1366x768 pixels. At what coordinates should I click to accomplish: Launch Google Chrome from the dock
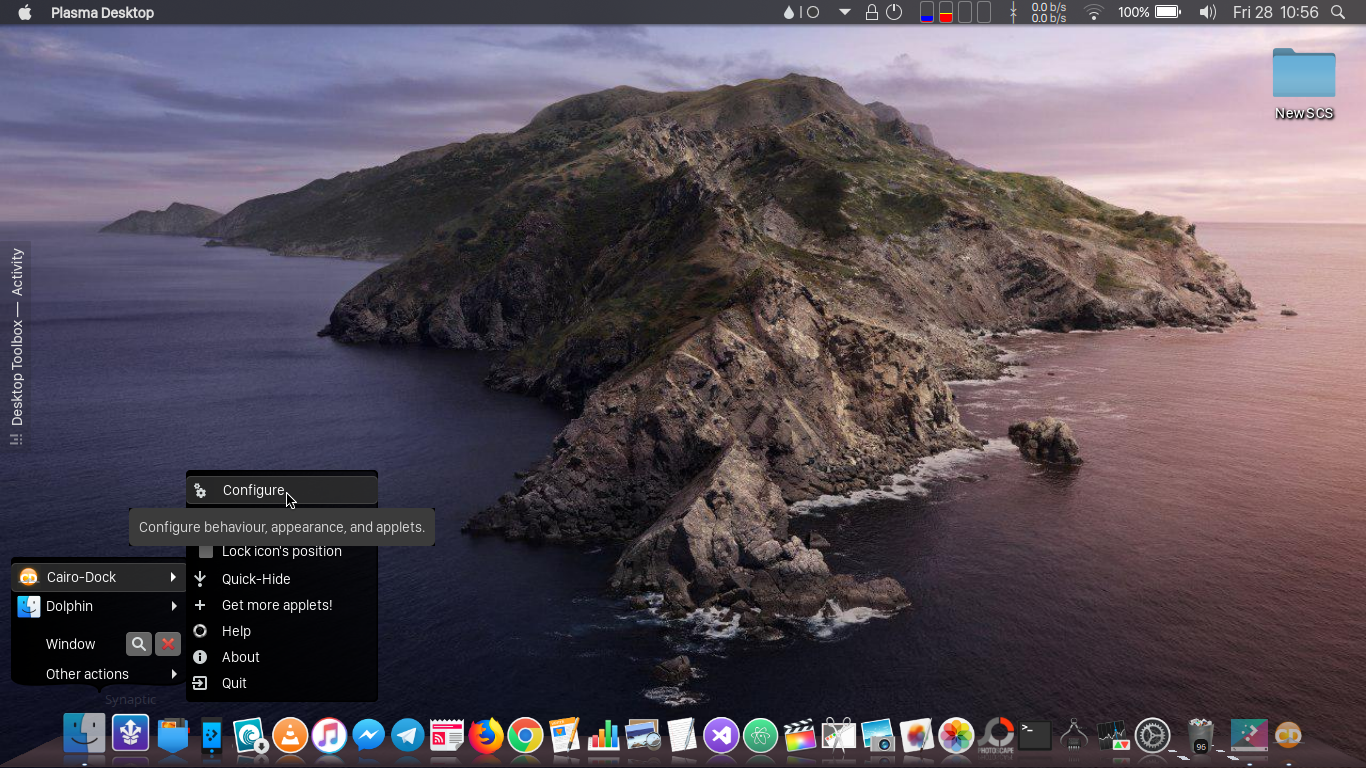click(525, 736)
